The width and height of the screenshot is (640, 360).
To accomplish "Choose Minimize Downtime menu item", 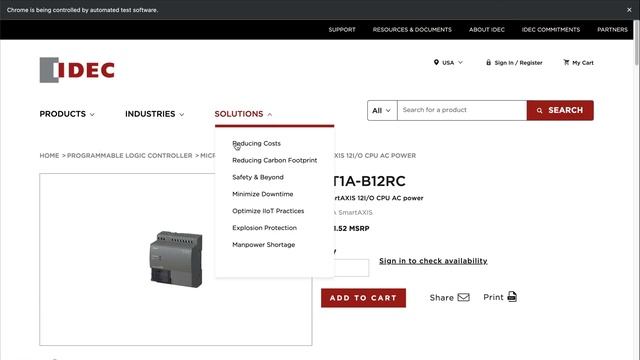I will point(263,194).
